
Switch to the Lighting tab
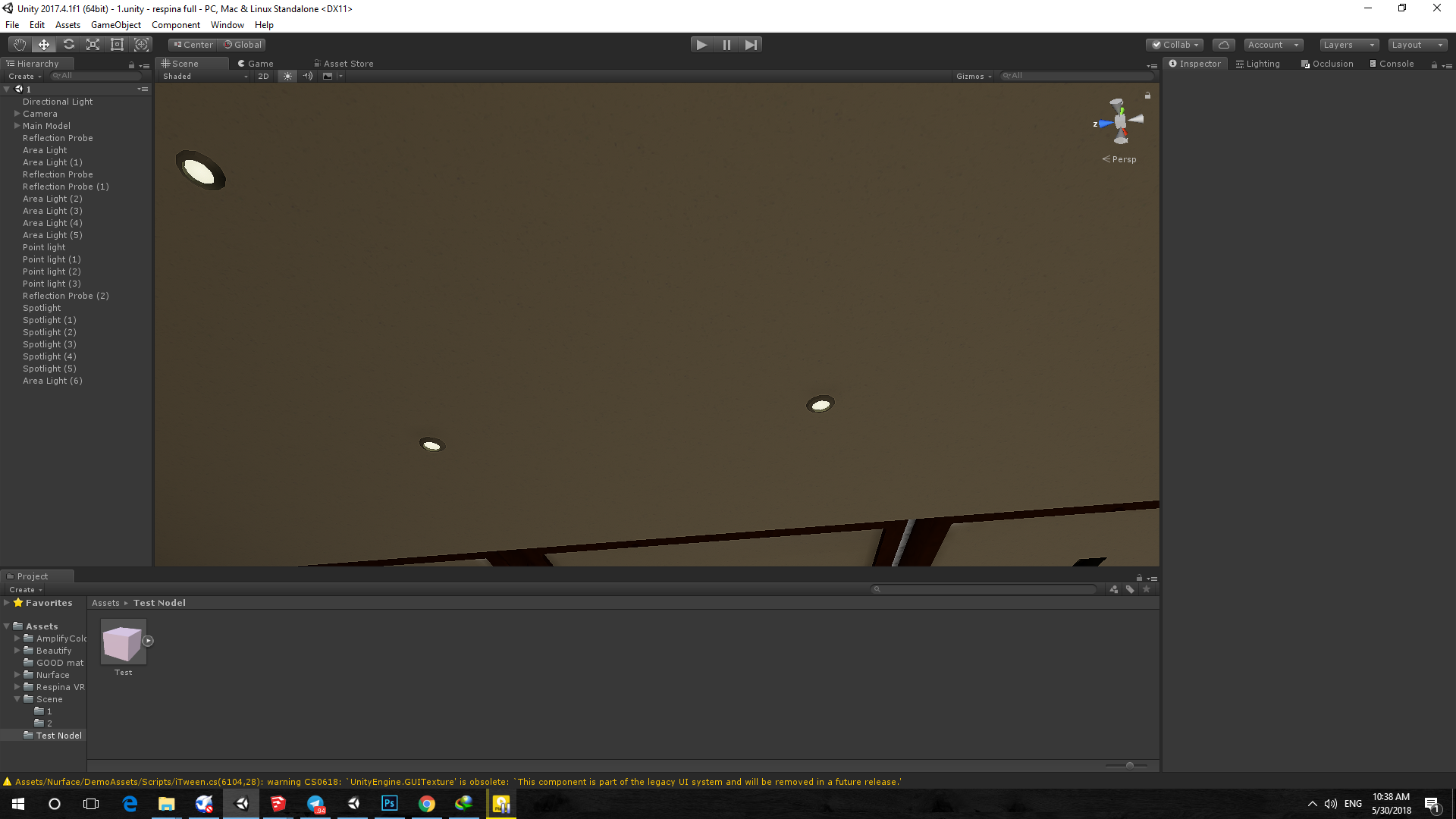tap(1258, 64)
